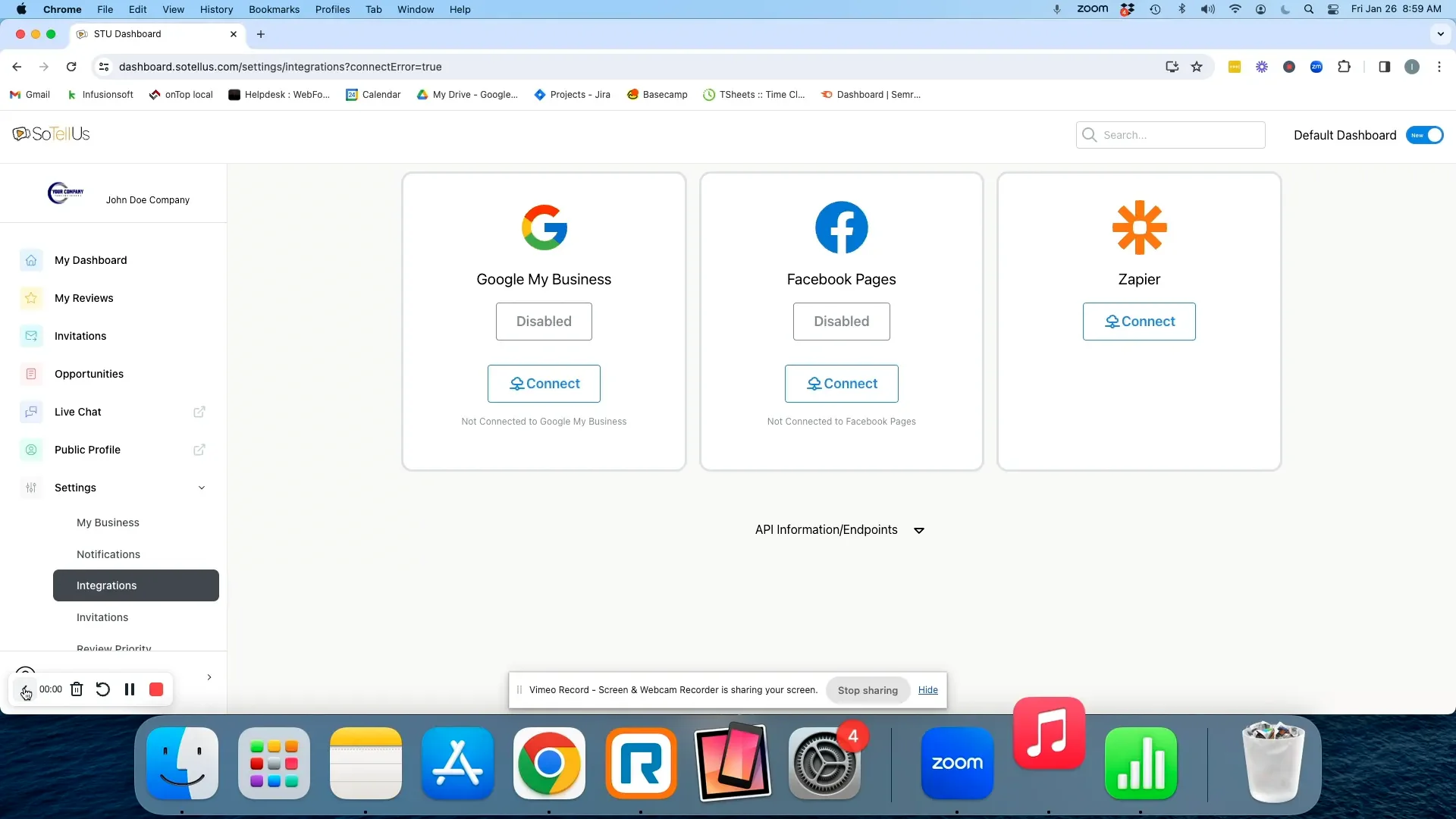The height and width of the screenshot is (819, 1456).
Task: Click the Zapier logo
Action: [1139, 227]
